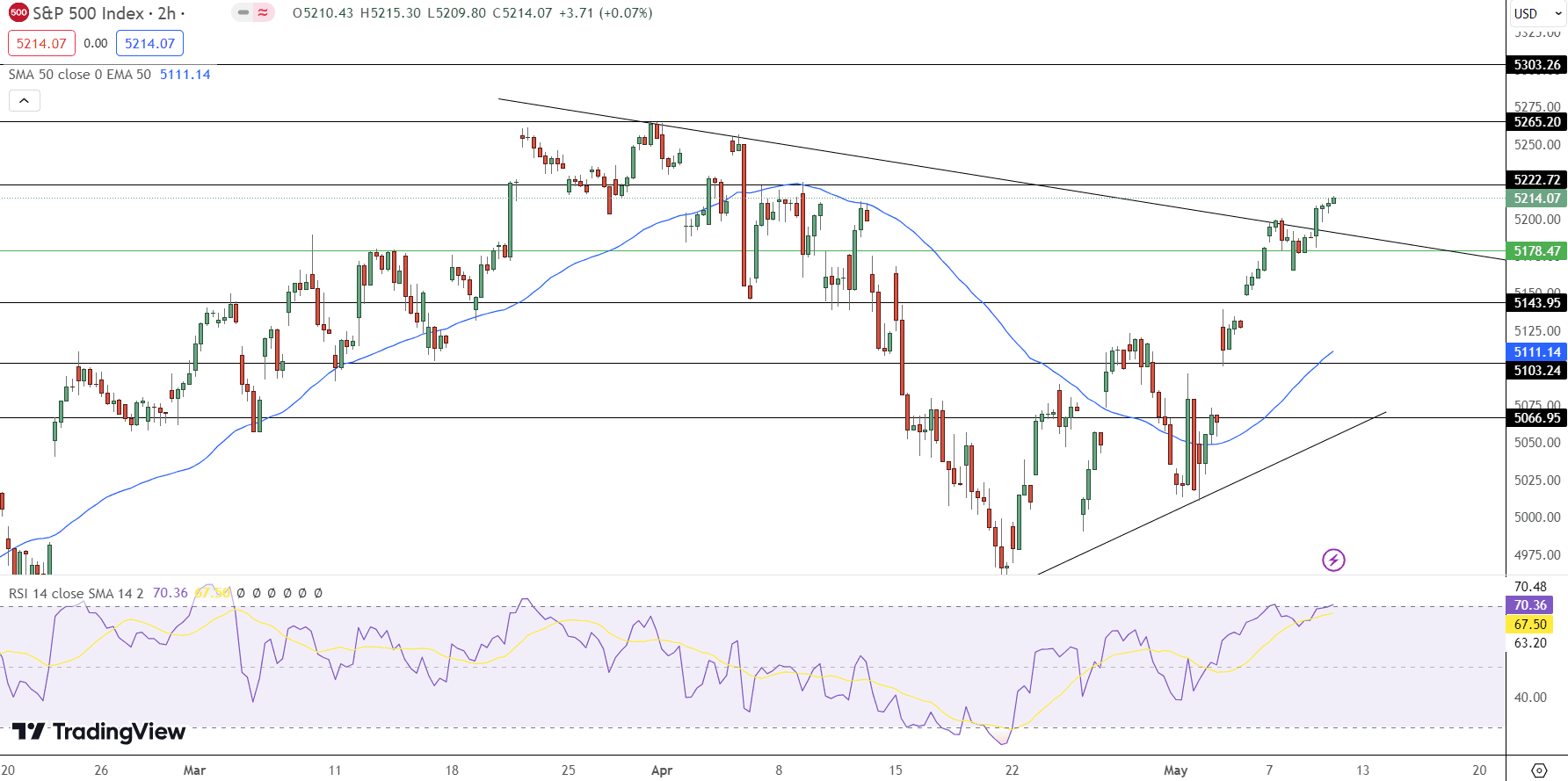Click the 5265.20 price level label
1568x781 pixels.
[1536, 122]
